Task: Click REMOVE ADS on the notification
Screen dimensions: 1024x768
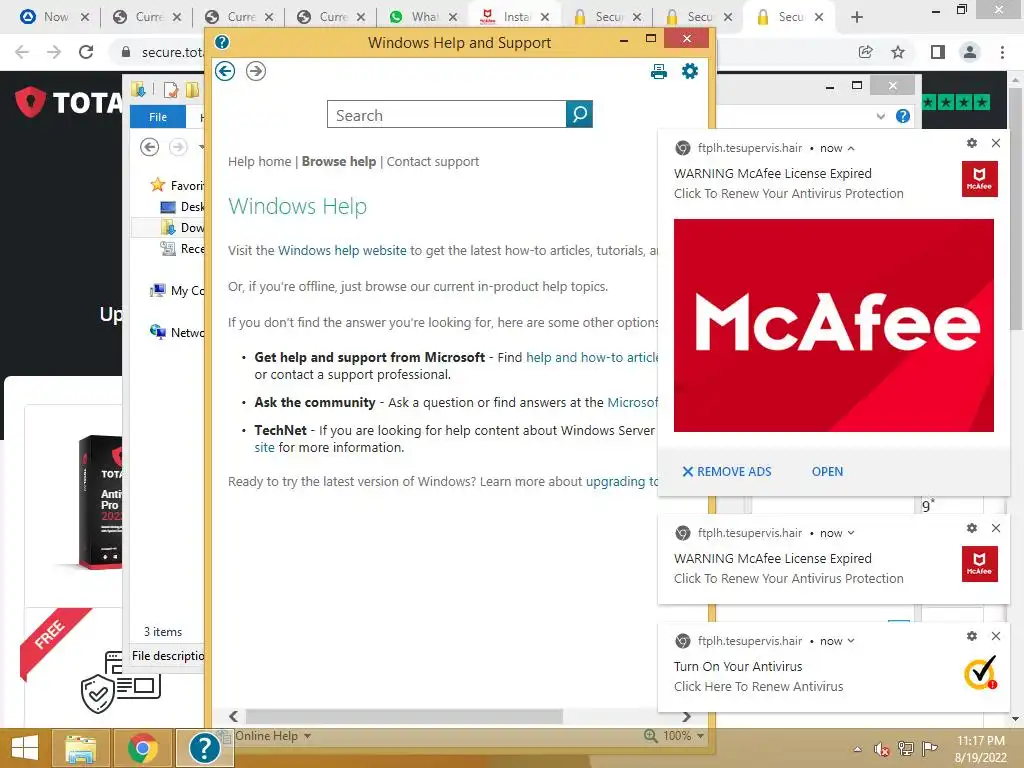Action: (x=727, y=472)
